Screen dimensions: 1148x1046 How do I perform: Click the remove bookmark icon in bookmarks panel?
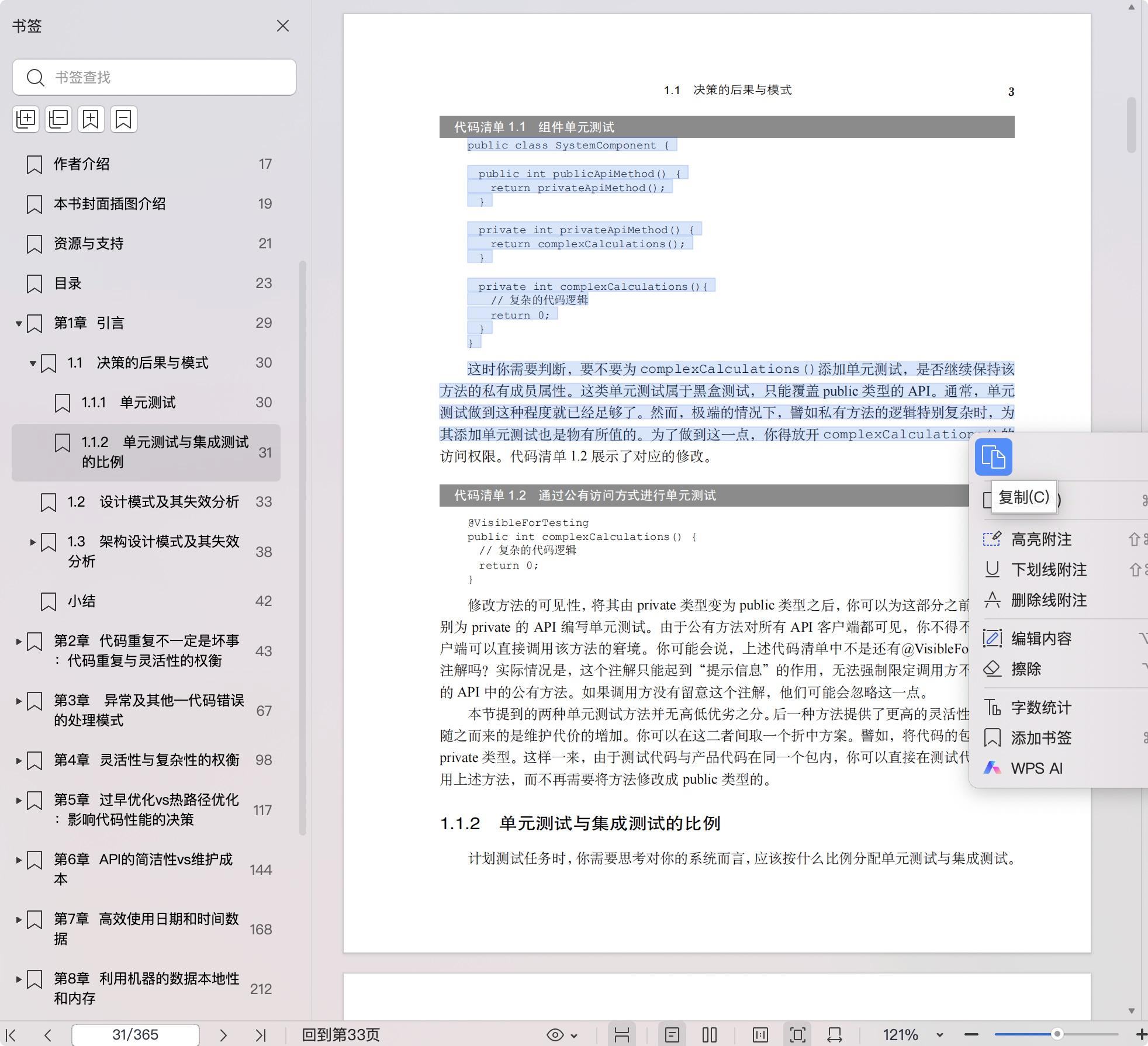tap(123, 119)
